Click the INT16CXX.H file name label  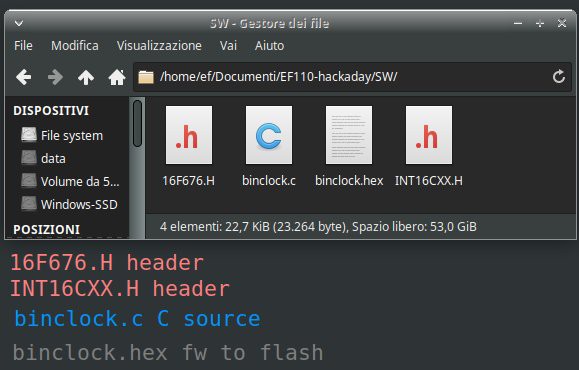pyautogui.click(x=429, y=181)
